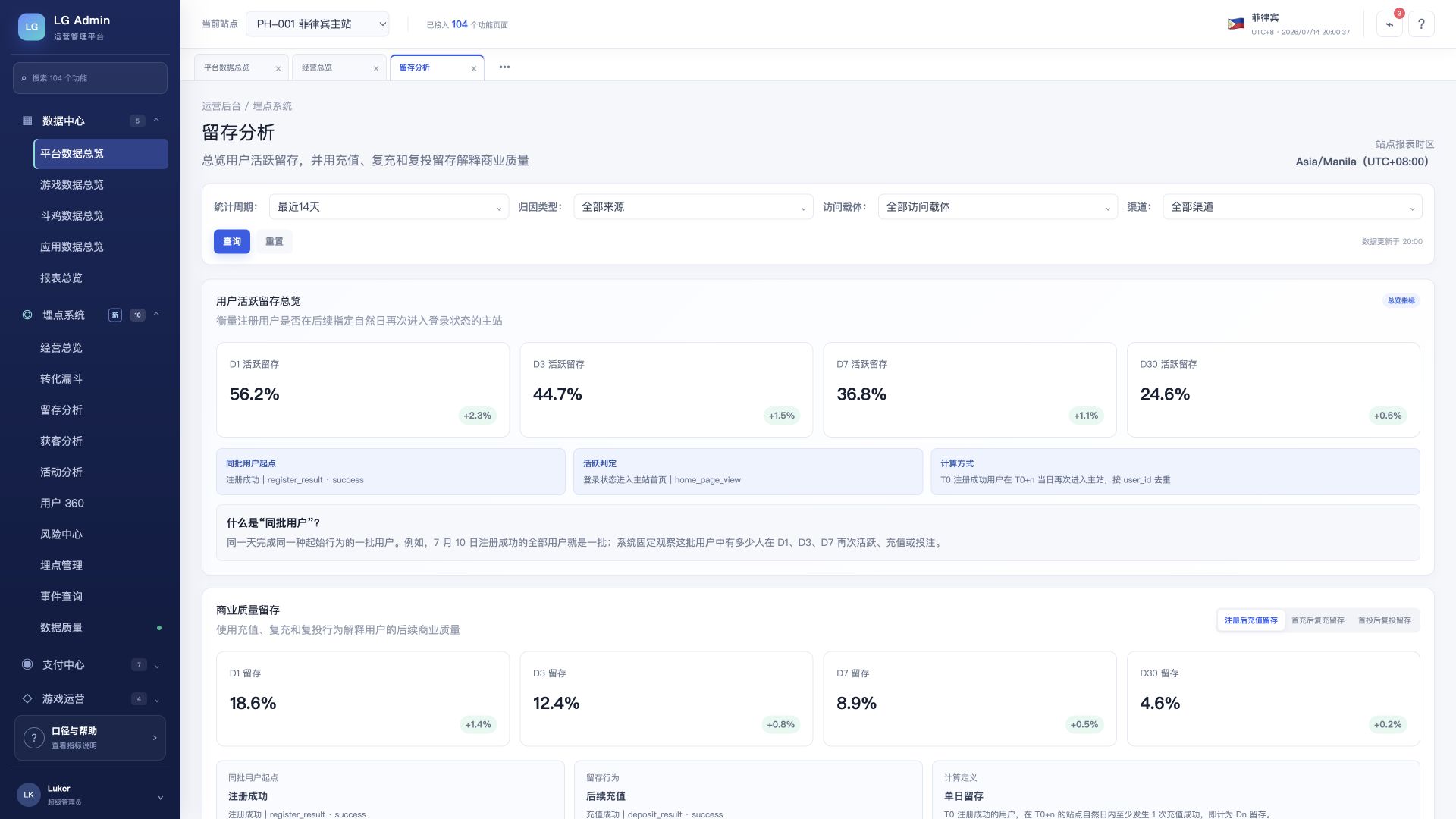Click the D30 留存 4.6% card
Image resolution: width=1456 pixels, height=819 pixels.
(x=1273, y=698)
